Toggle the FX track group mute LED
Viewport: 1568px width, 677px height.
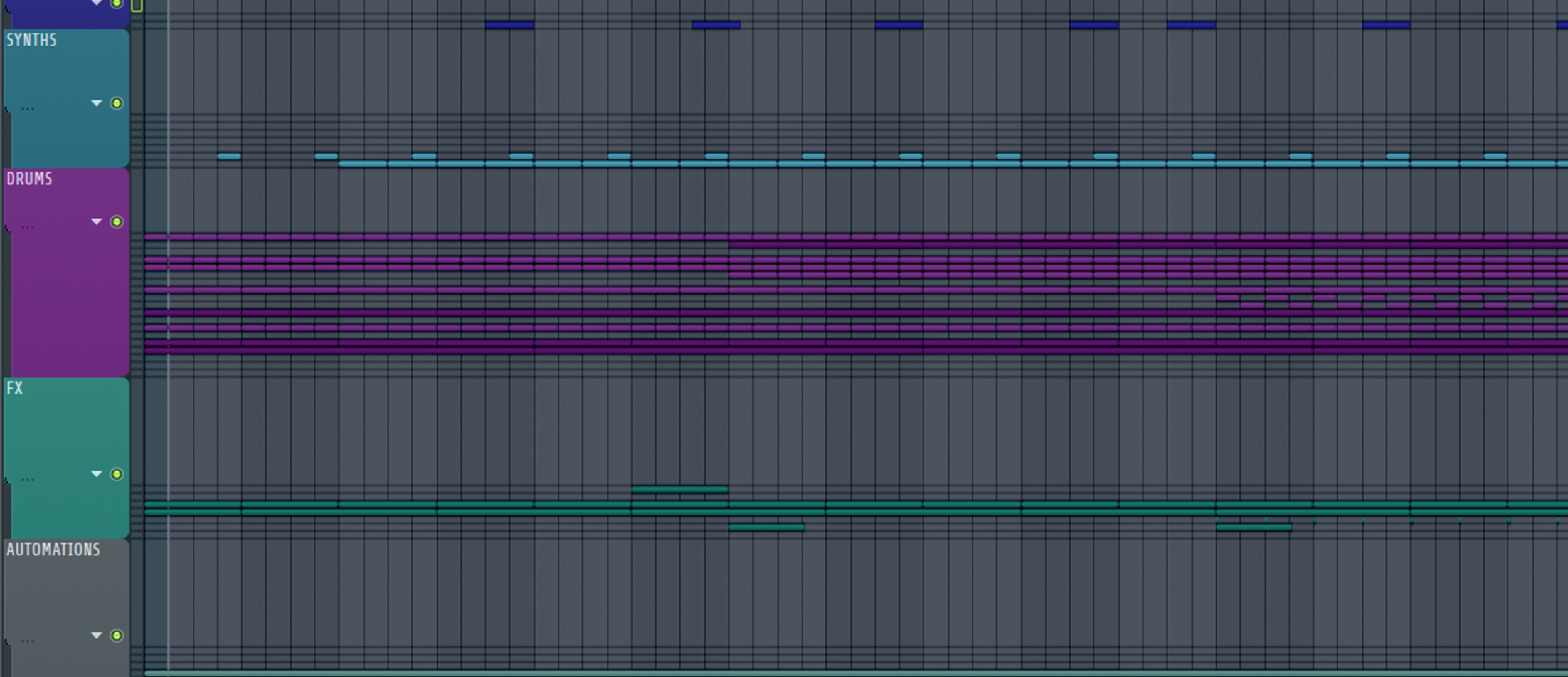point(117,475)
